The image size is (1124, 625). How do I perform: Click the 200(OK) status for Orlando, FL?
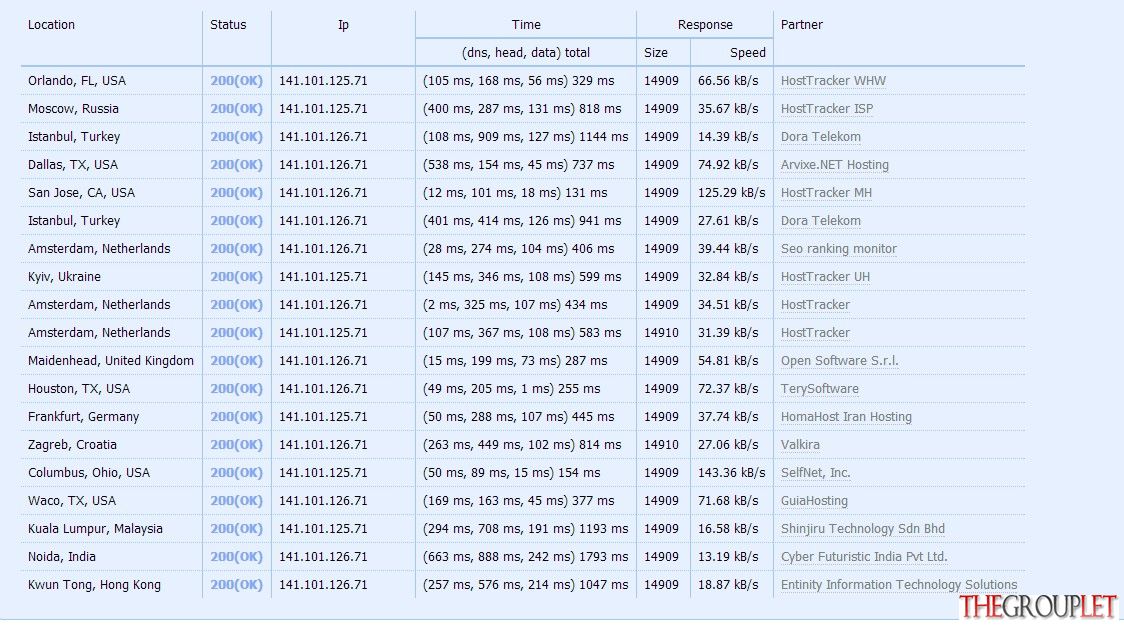point(237,81)
